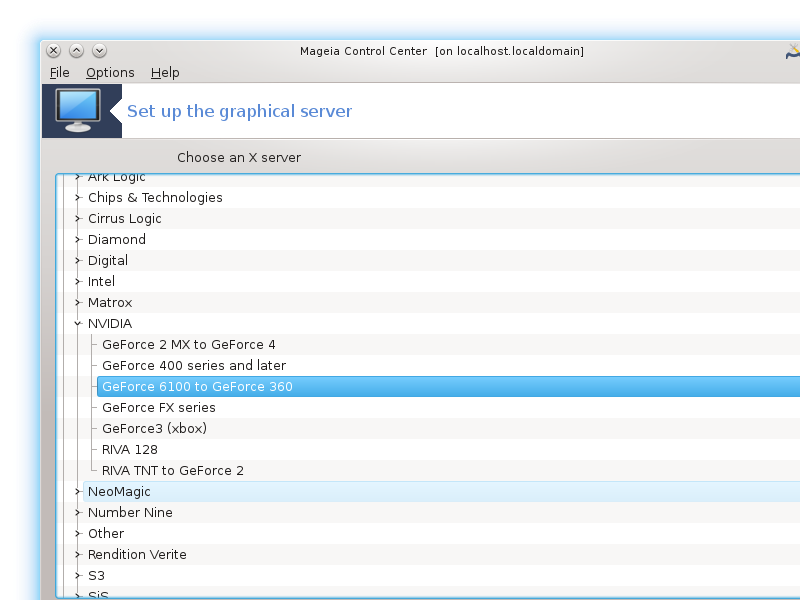This screenshot has height=600, width=800.
Task: Expand the Cirrus Logic branch
Action: click(78, 218)
